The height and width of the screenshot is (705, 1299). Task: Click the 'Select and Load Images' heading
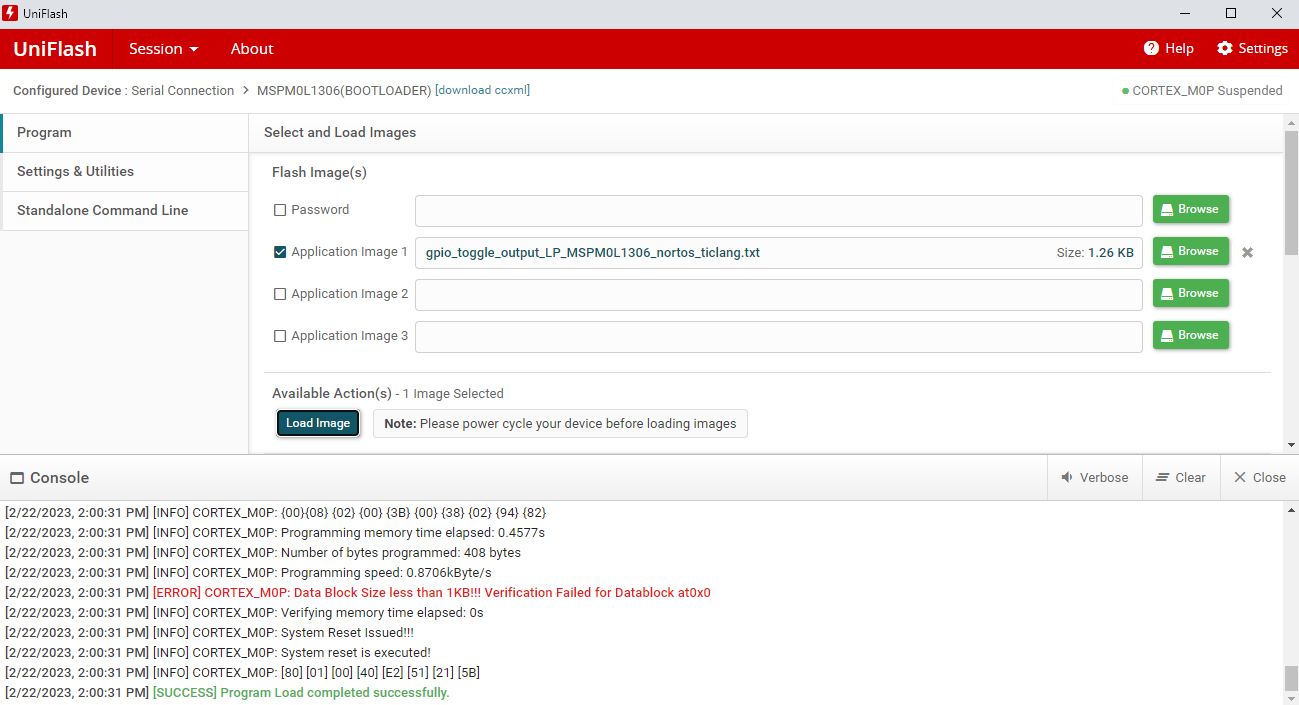(340, 132)
